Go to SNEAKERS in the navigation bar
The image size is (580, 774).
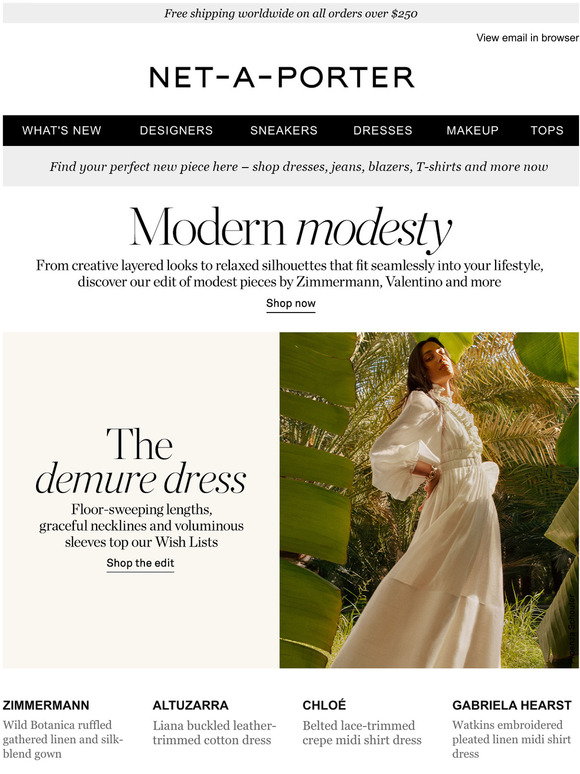[x=284, y=130]
